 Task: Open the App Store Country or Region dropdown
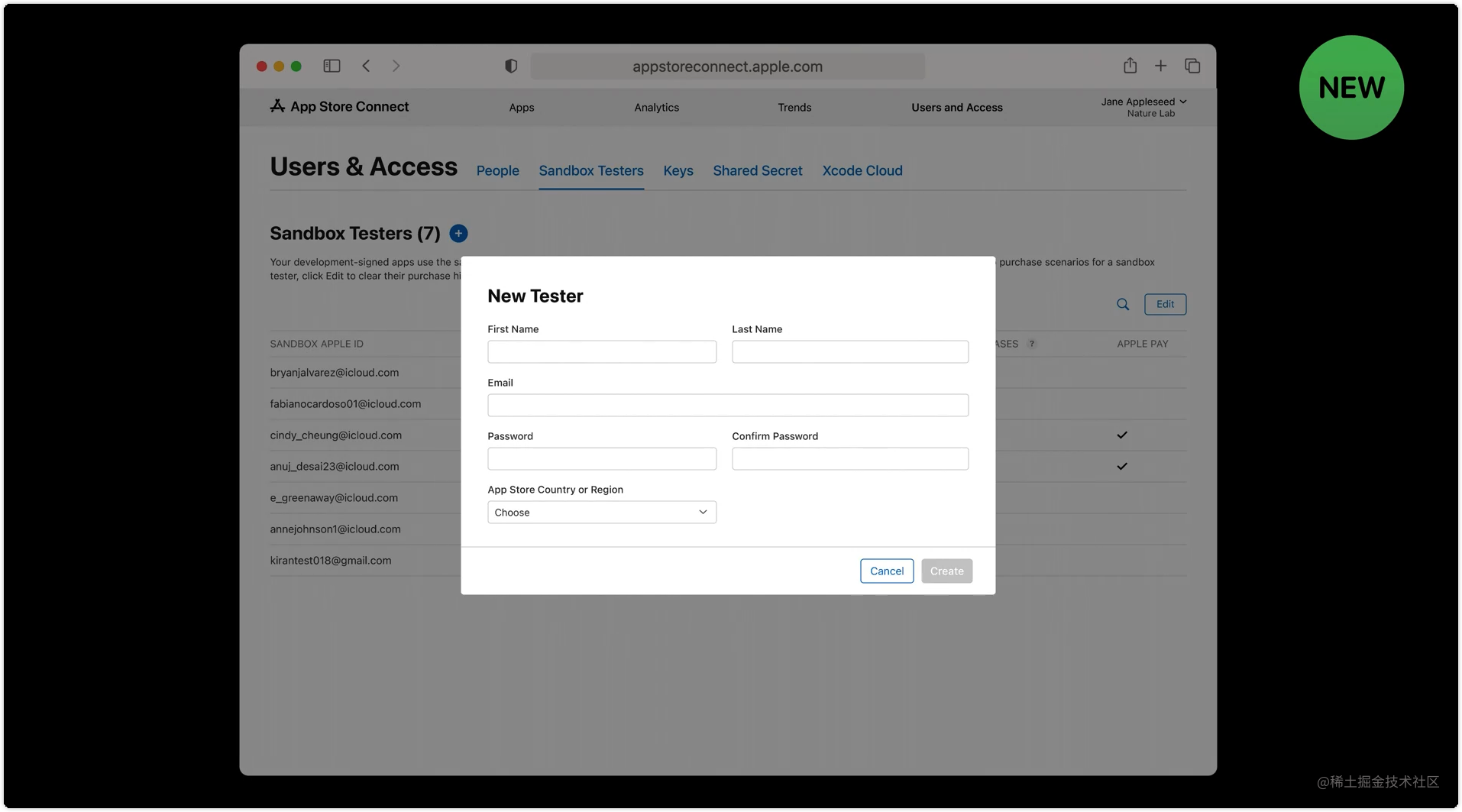[602, 512]
